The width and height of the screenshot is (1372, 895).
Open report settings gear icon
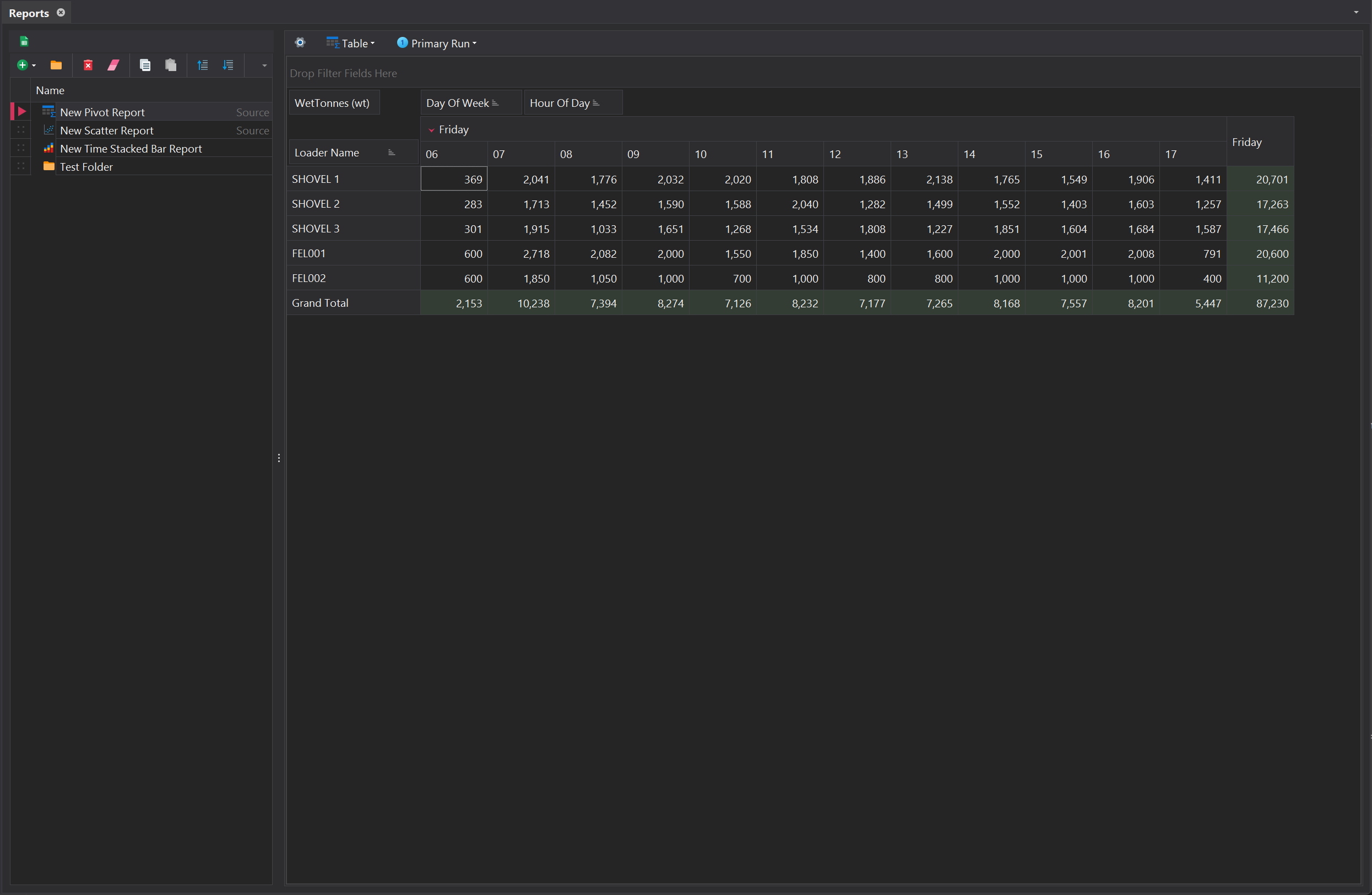coord(300,42)
